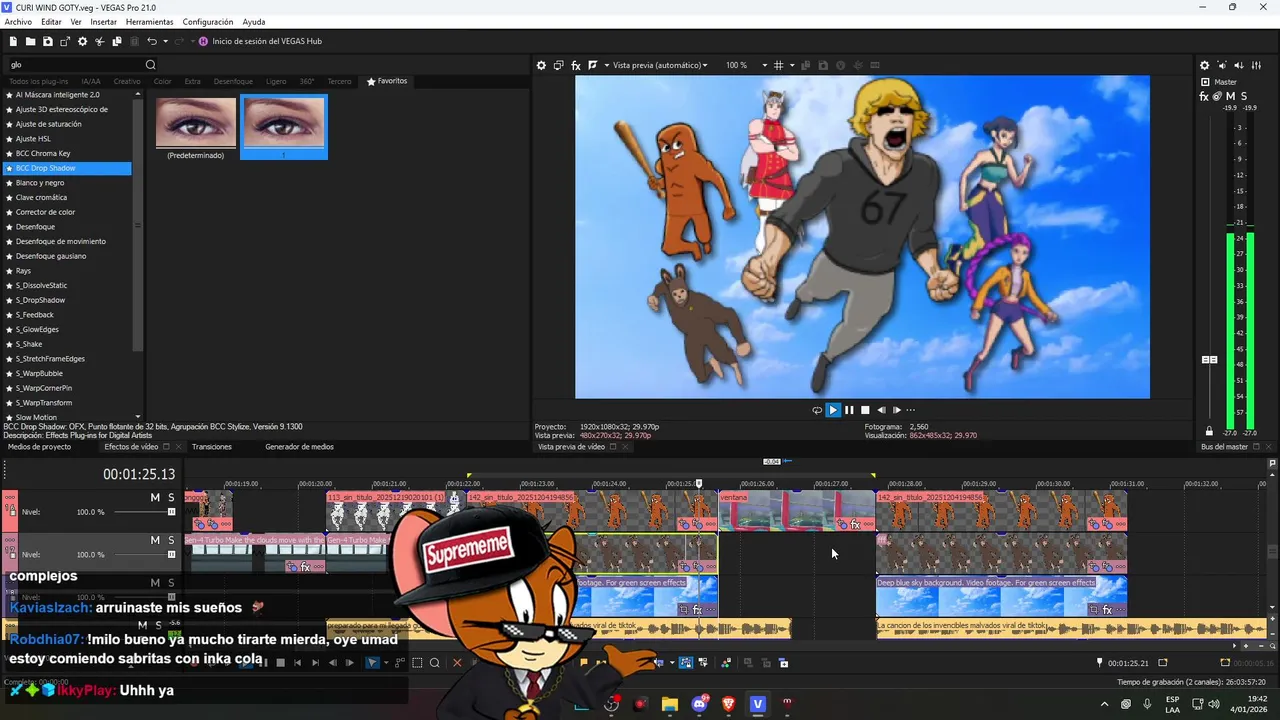
Task: Open video output FX icon in preview
Action: [x=576, y=65]
